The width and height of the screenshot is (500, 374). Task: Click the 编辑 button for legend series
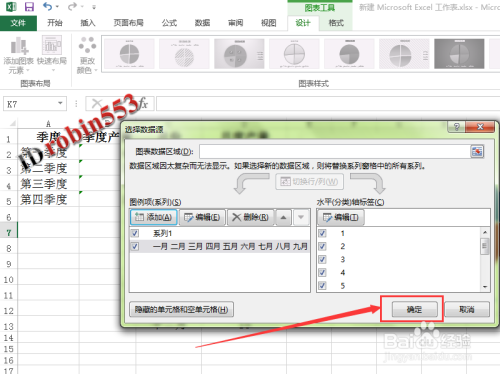pos(202,217)
